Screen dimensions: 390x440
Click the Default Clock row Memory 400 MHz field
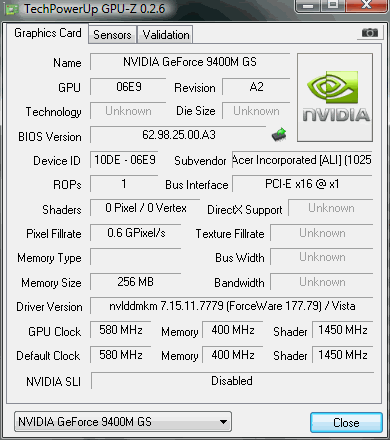pyautogui.click(x=233, y=355)
